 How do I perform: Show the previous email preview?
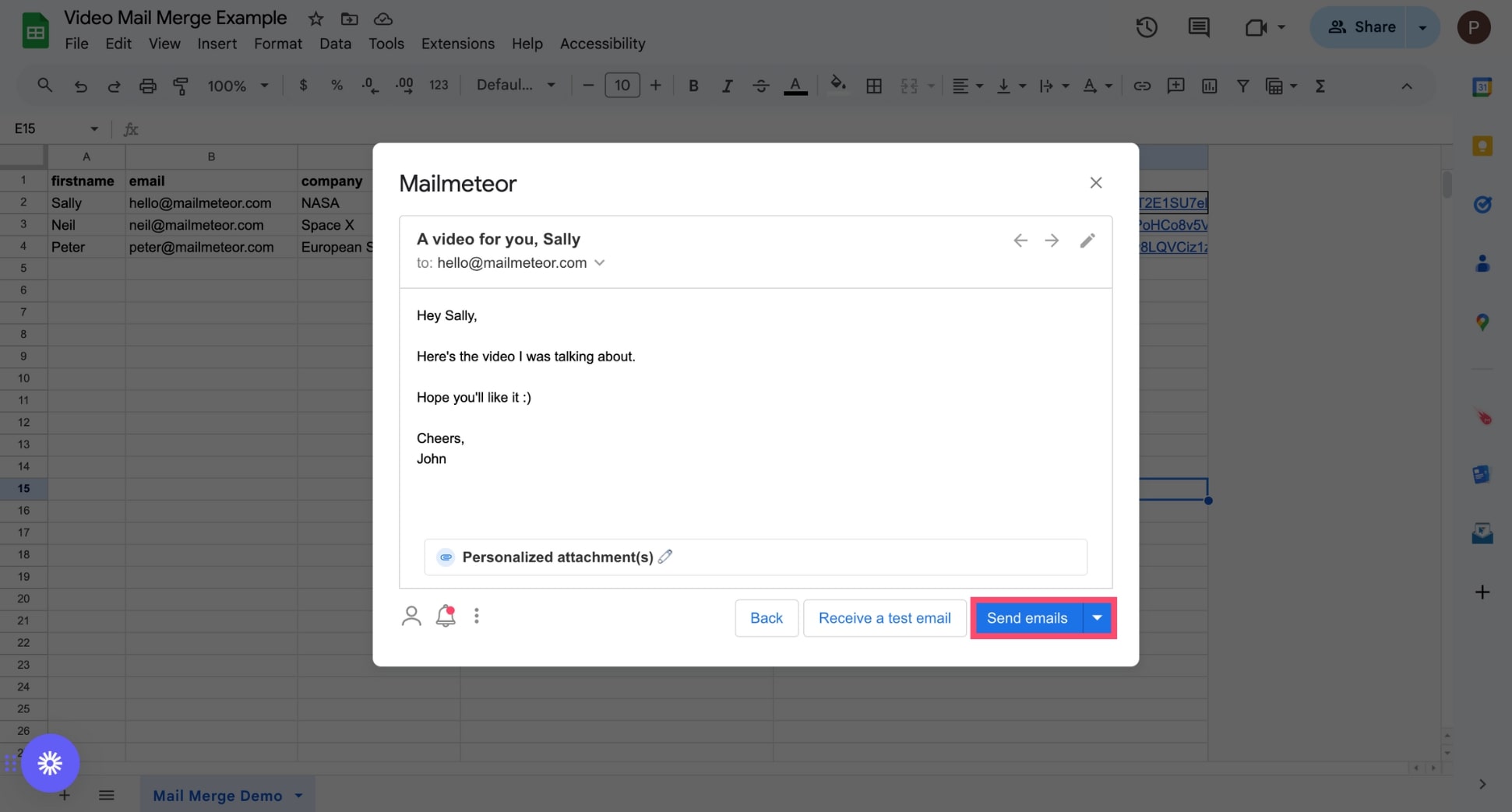pos(1020,240)
